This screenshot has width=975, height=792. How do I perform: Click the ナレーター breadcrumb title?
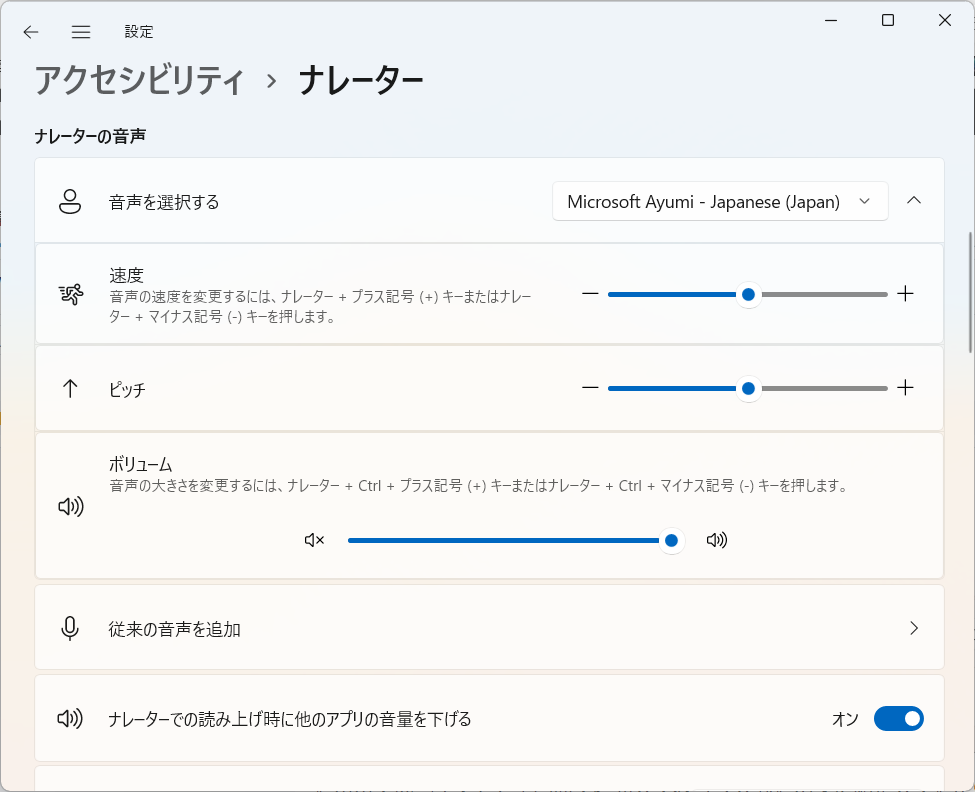[361, 81]
